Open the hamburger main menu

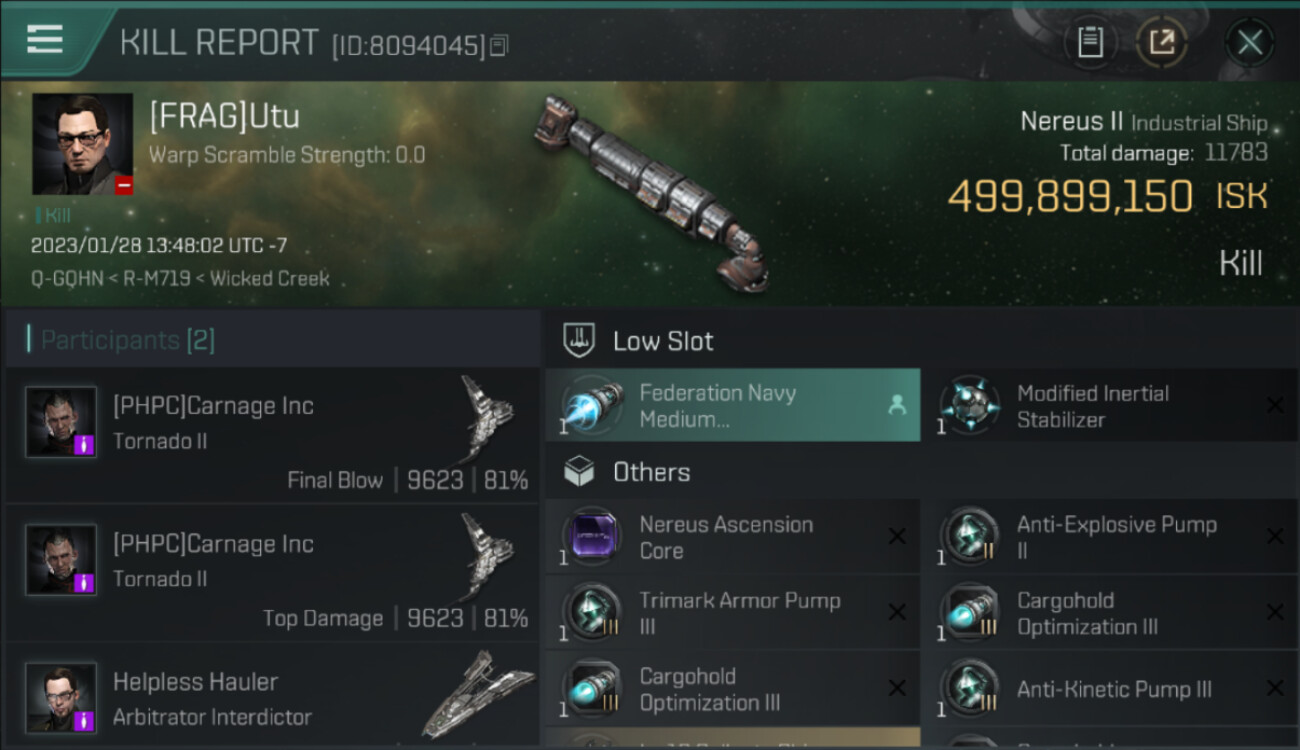point(45,40)
